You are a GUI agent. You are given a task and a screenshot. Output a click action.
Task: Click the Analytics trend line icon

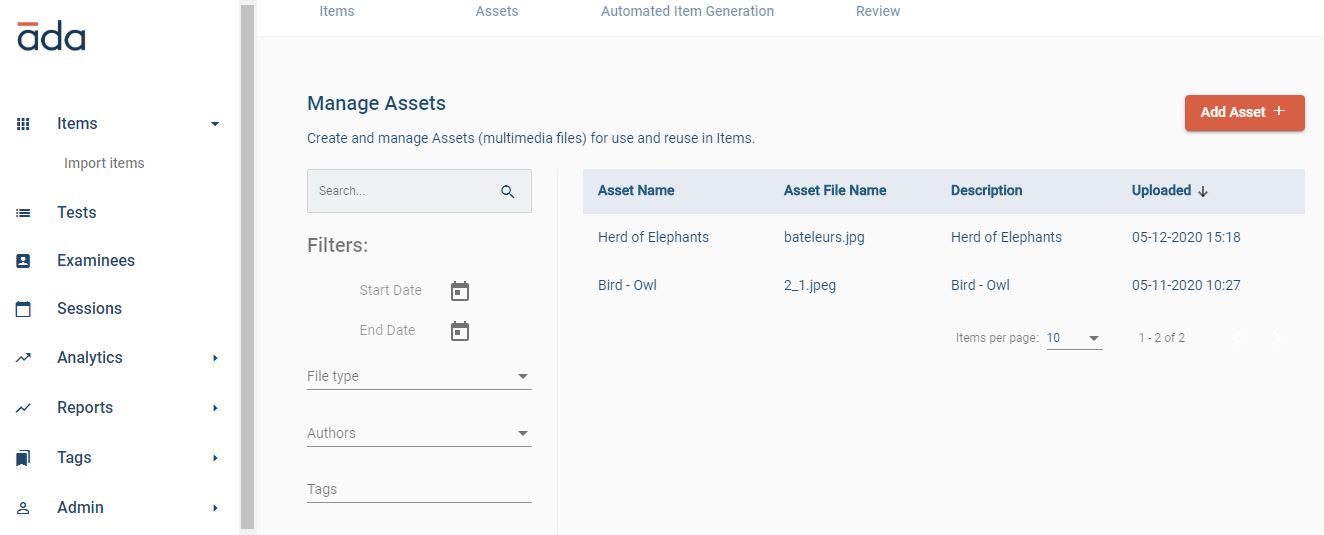click(x=24, y=358)
